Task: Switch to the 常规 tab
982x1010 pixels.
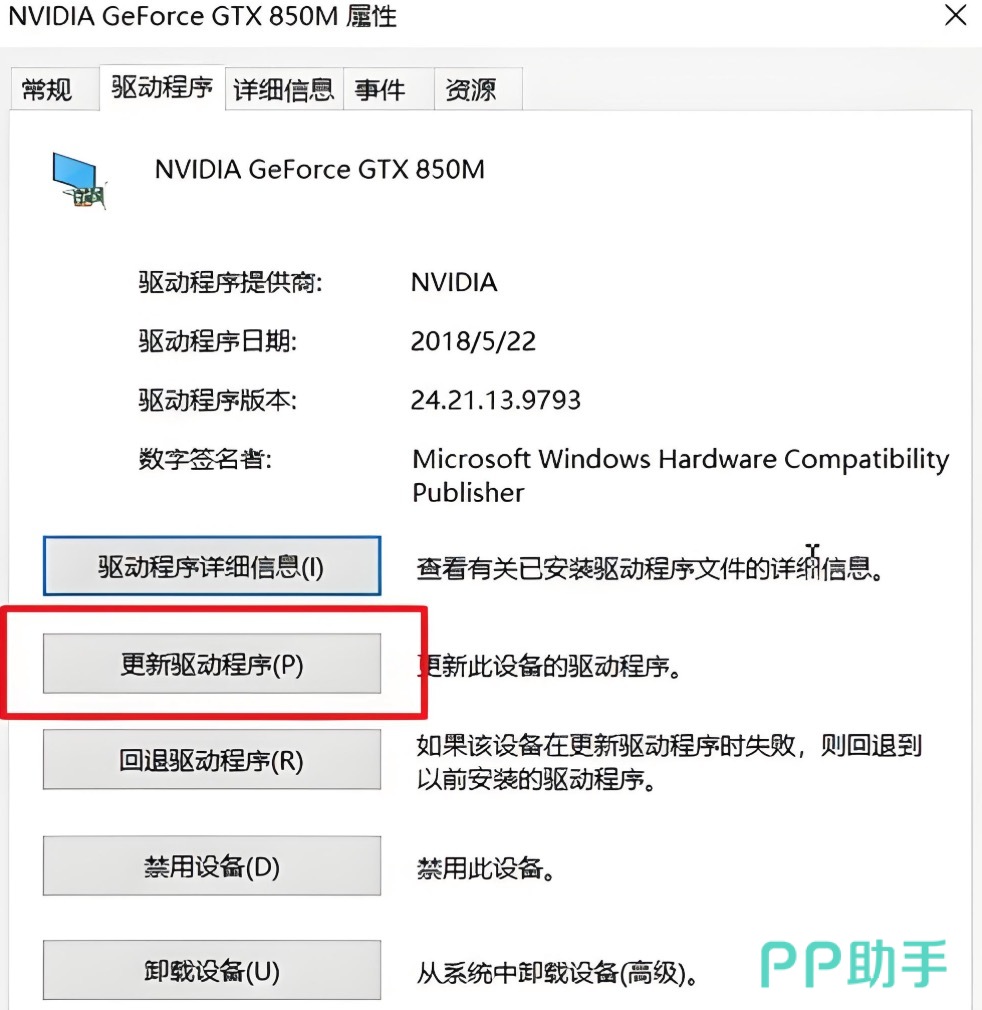Action: [47, 90]
